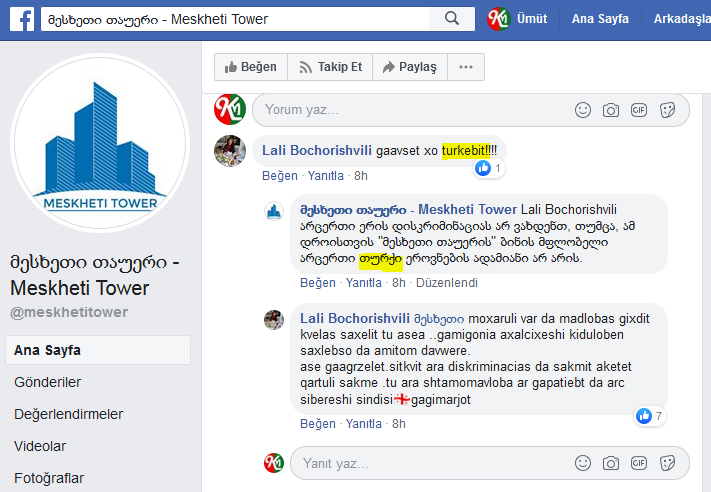Screen dimensions: 711x492
Task: Open sticker picker in Yorum yaz box
Action: 667,110
